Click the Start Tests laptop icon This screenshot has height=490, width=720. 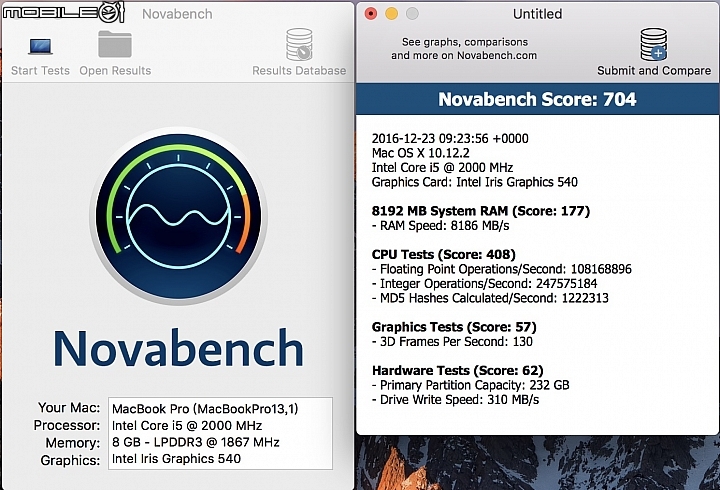(40, 46)
